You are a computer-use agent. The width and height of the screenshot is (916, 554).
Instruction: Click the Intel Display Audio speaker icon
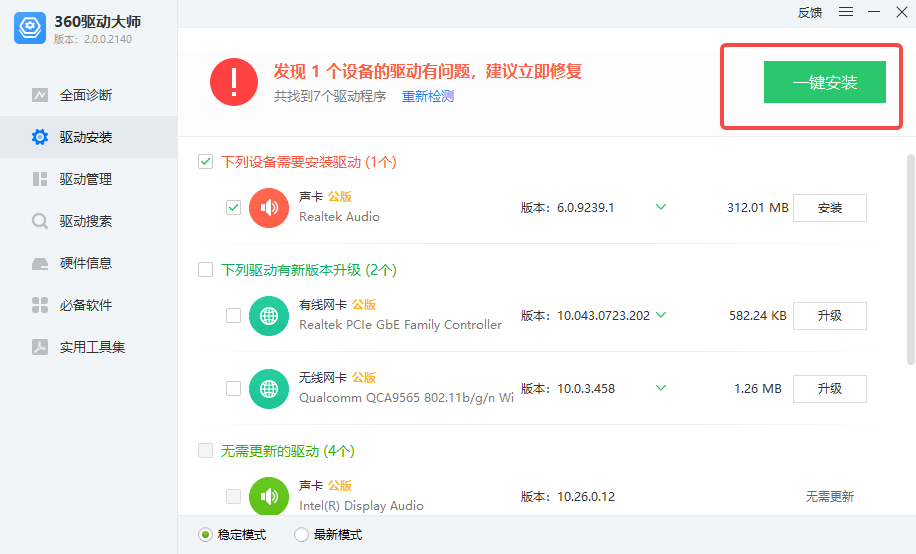tap(269, 497)
